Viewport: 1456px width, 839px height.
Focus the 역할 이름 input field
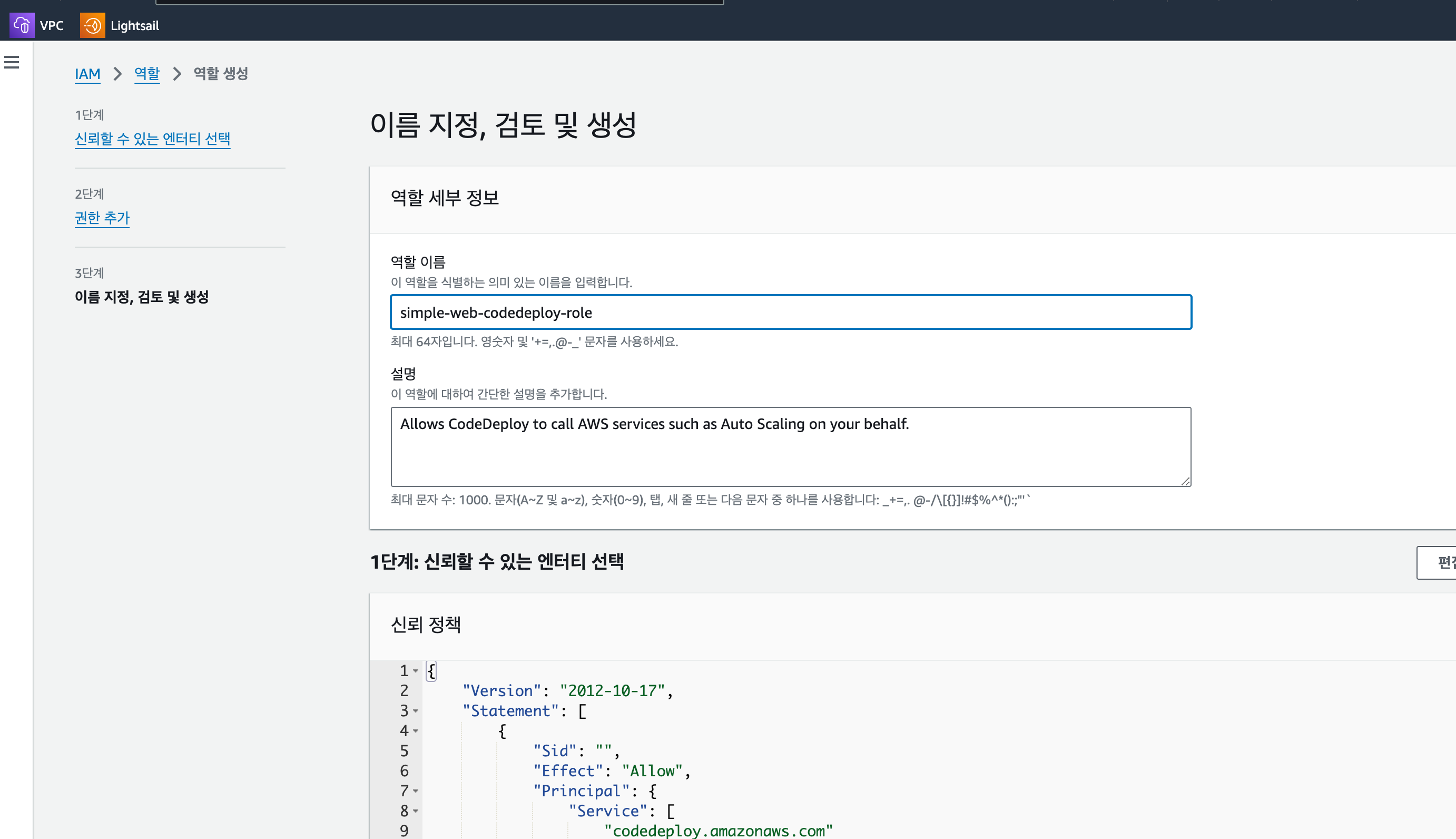coord(790,313)
